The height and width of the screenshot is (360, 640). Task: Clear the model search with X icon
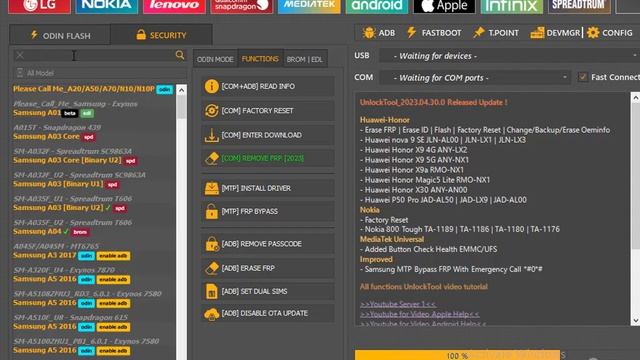[x=20, y=55]
